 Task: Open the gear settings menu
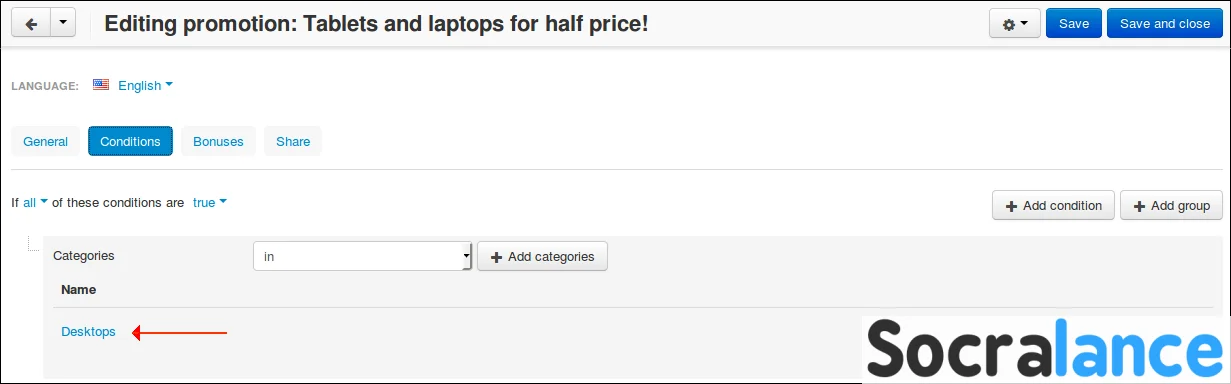point(1015,24)
